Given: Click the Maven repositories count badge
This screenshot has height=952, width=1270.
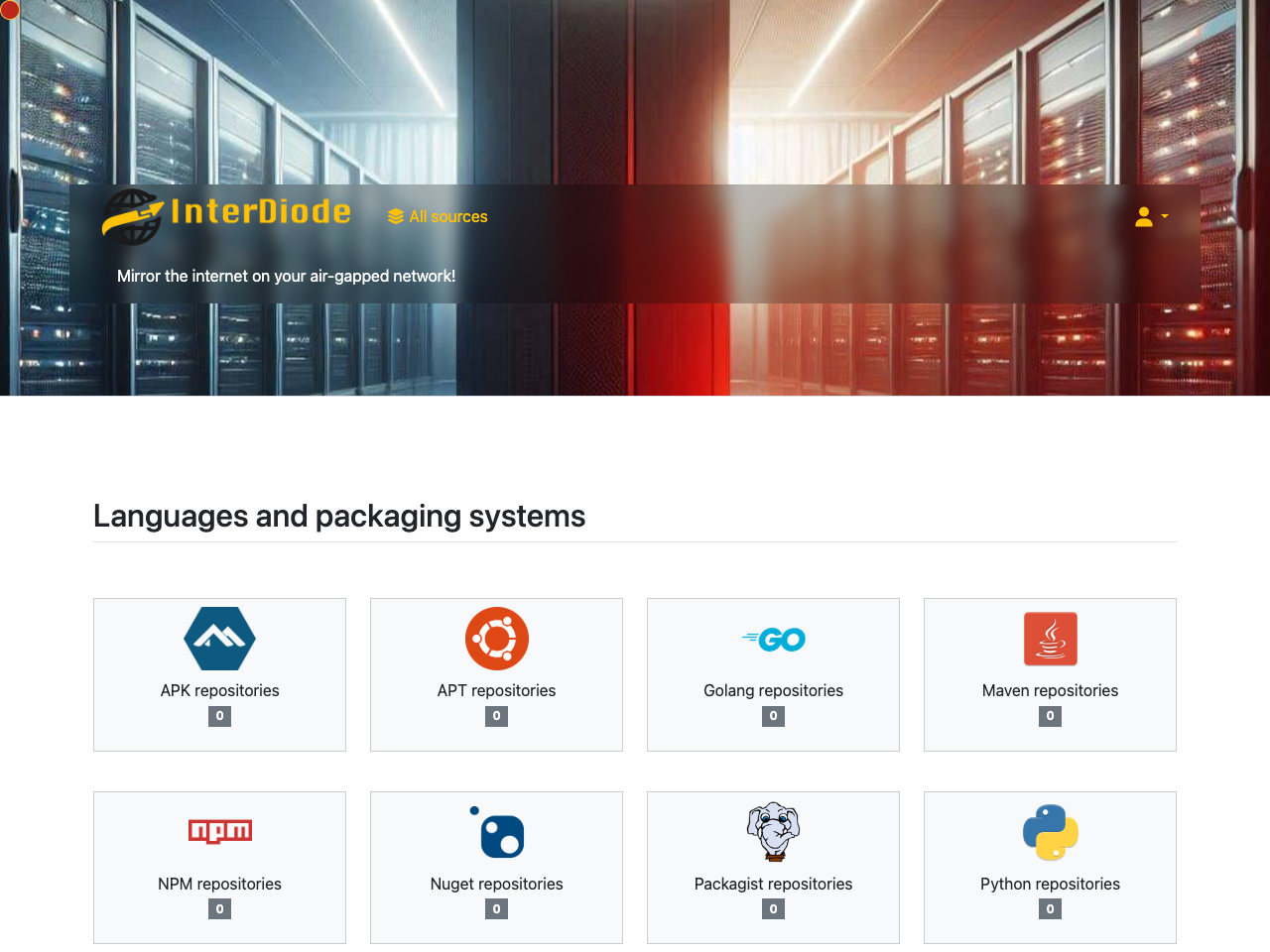Looking at the screenshot, I should (1050, 716).
